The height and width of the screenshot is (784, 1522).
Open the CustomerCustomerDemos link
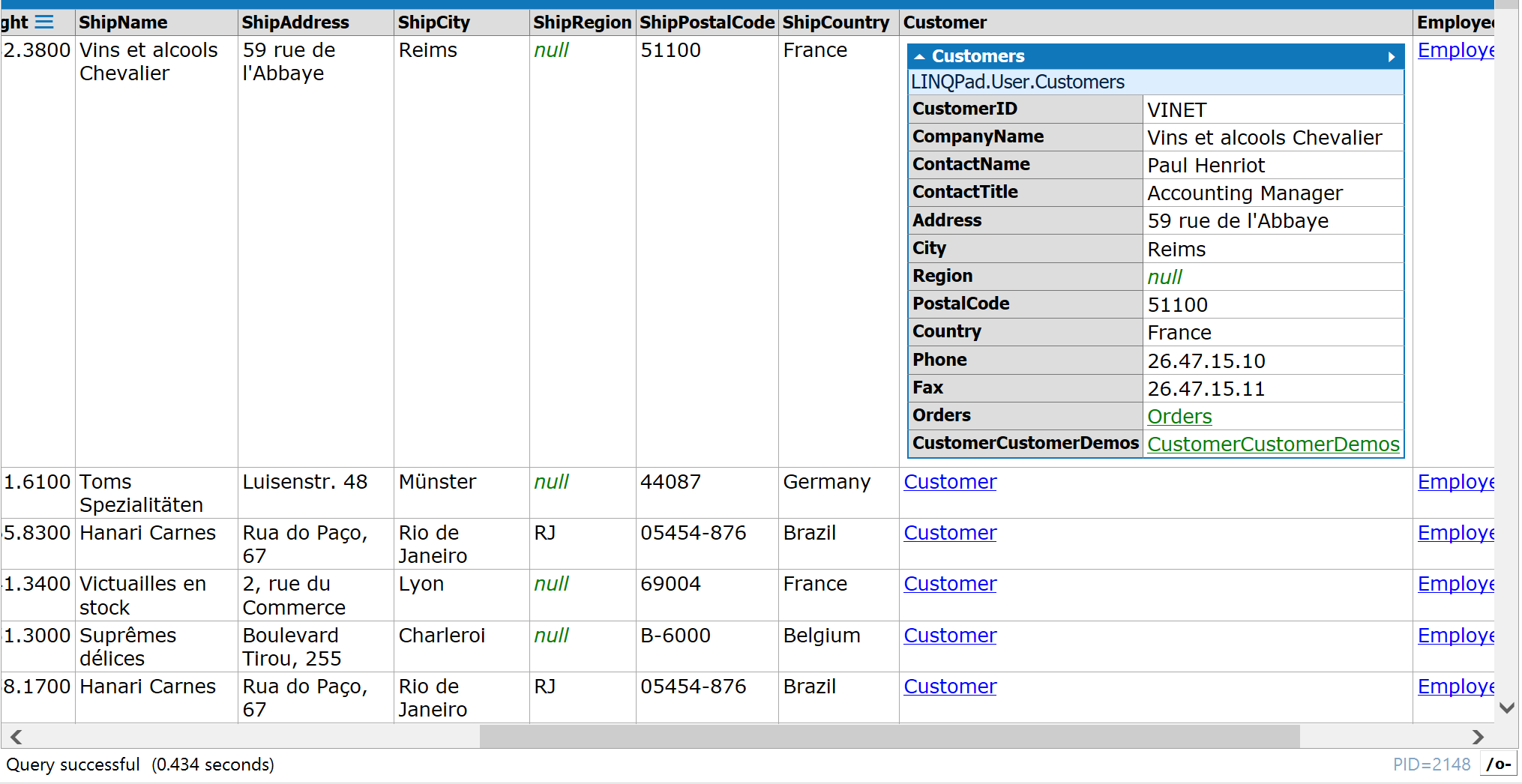[1272, 444]
